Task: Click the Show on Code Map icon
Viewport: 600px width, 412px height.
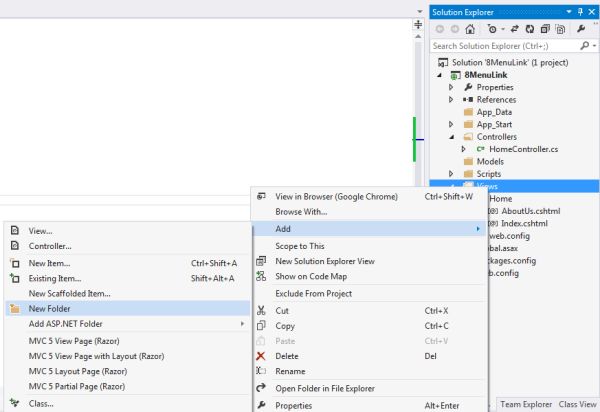Action: (261, 276)
